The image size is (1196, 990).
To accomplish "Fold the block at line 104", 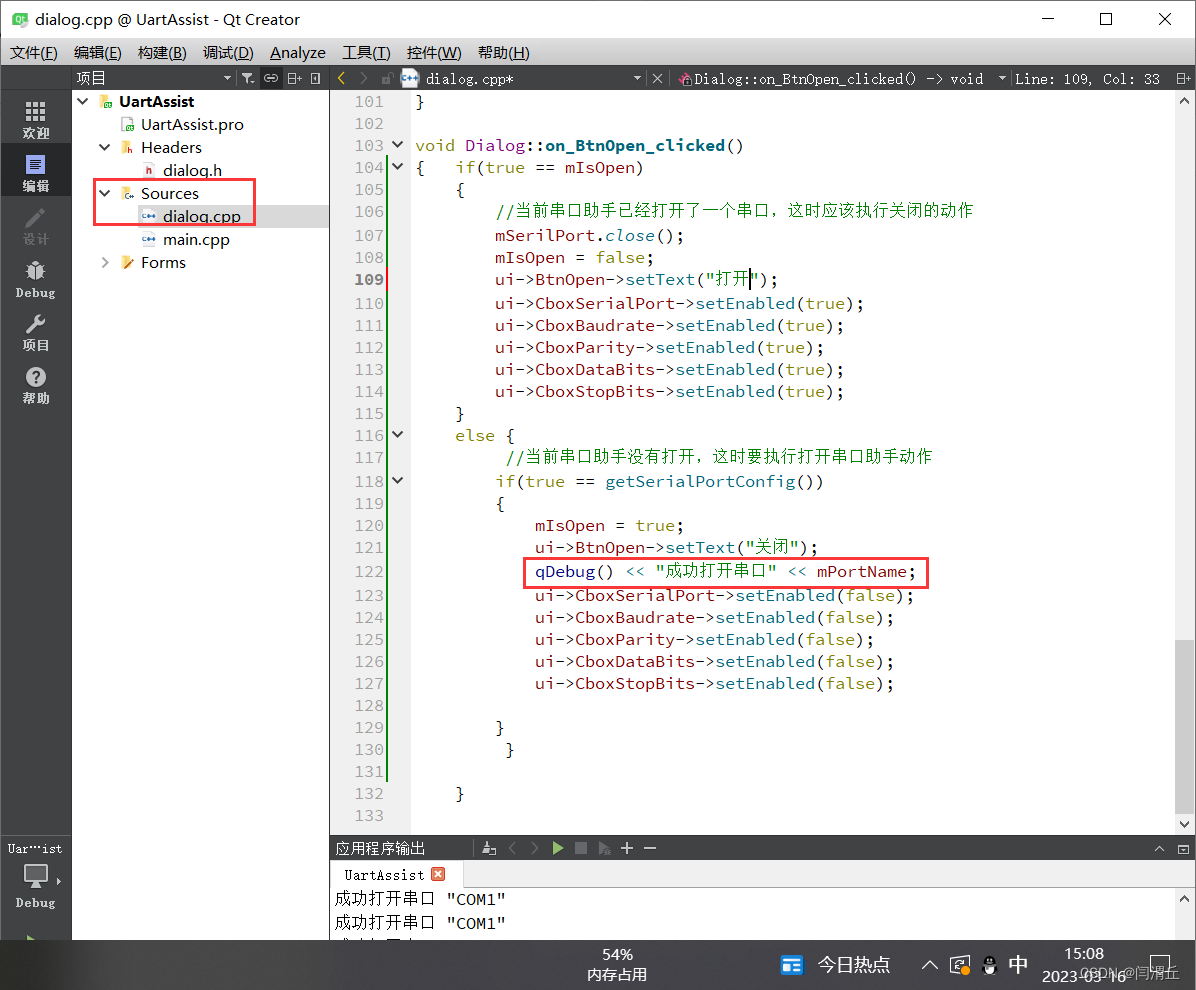I will pyautogui.click(x=397, y=166).
